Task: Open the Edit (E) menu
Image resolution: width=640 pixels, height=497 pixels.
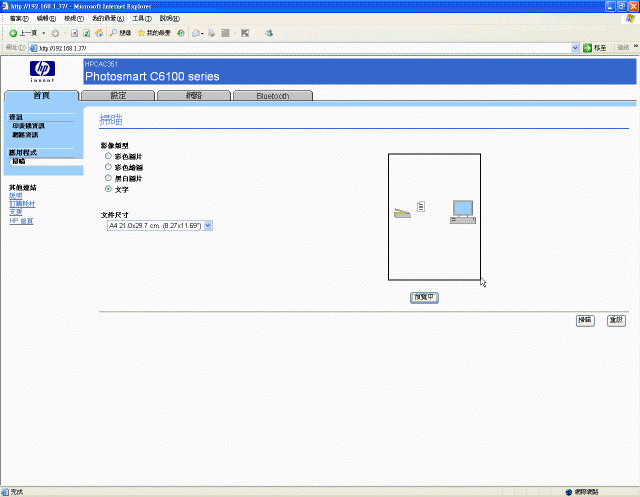Action: coord(46,18)
